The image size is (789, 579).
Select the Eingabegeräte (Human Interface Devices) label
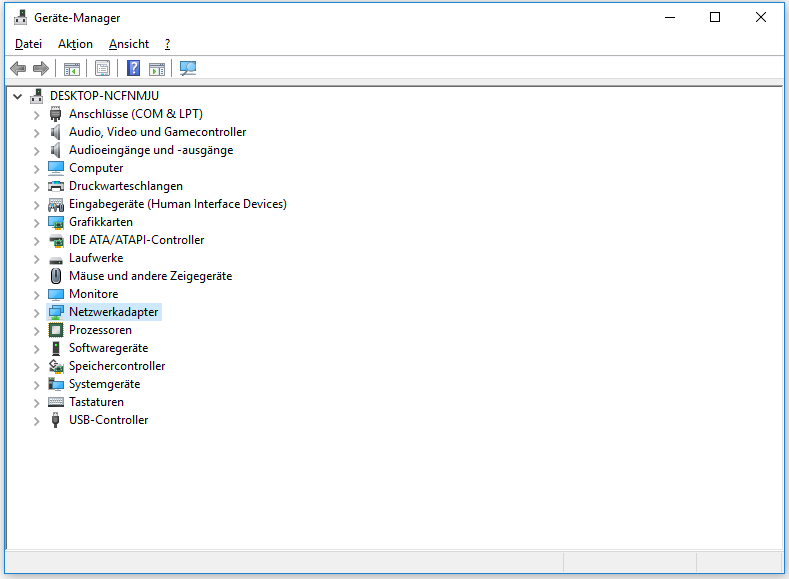tap(178, 204)
